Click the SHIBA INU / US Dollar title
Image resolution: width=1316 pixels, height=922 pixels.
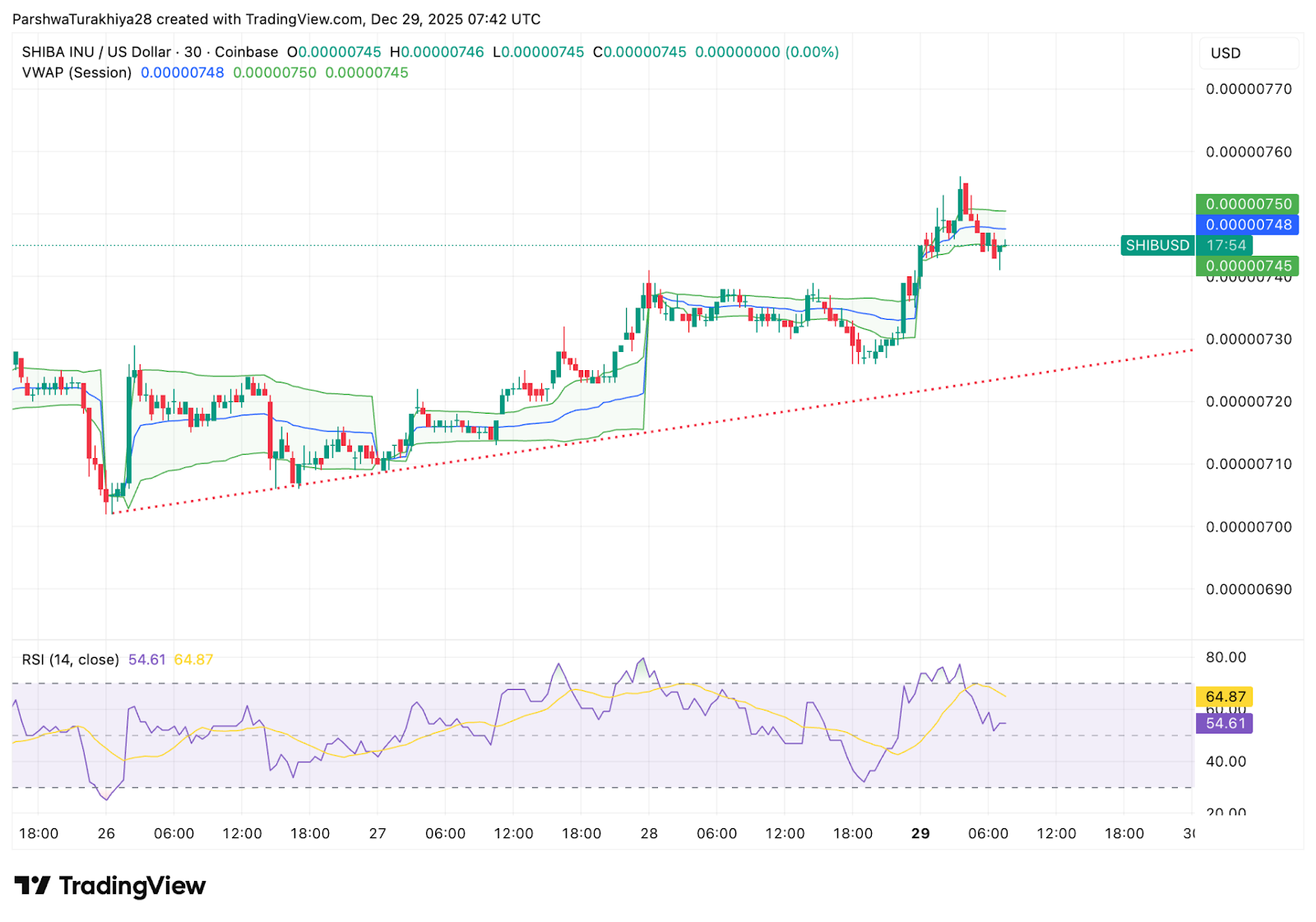click(96, 52)
